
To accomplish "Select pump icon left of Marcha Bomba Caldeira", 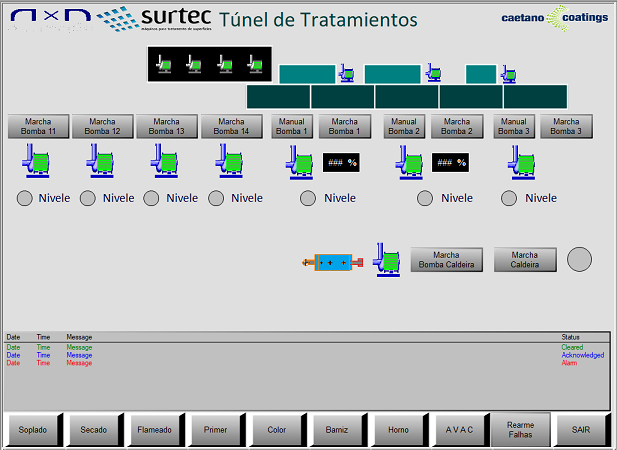I will [386, 259].
